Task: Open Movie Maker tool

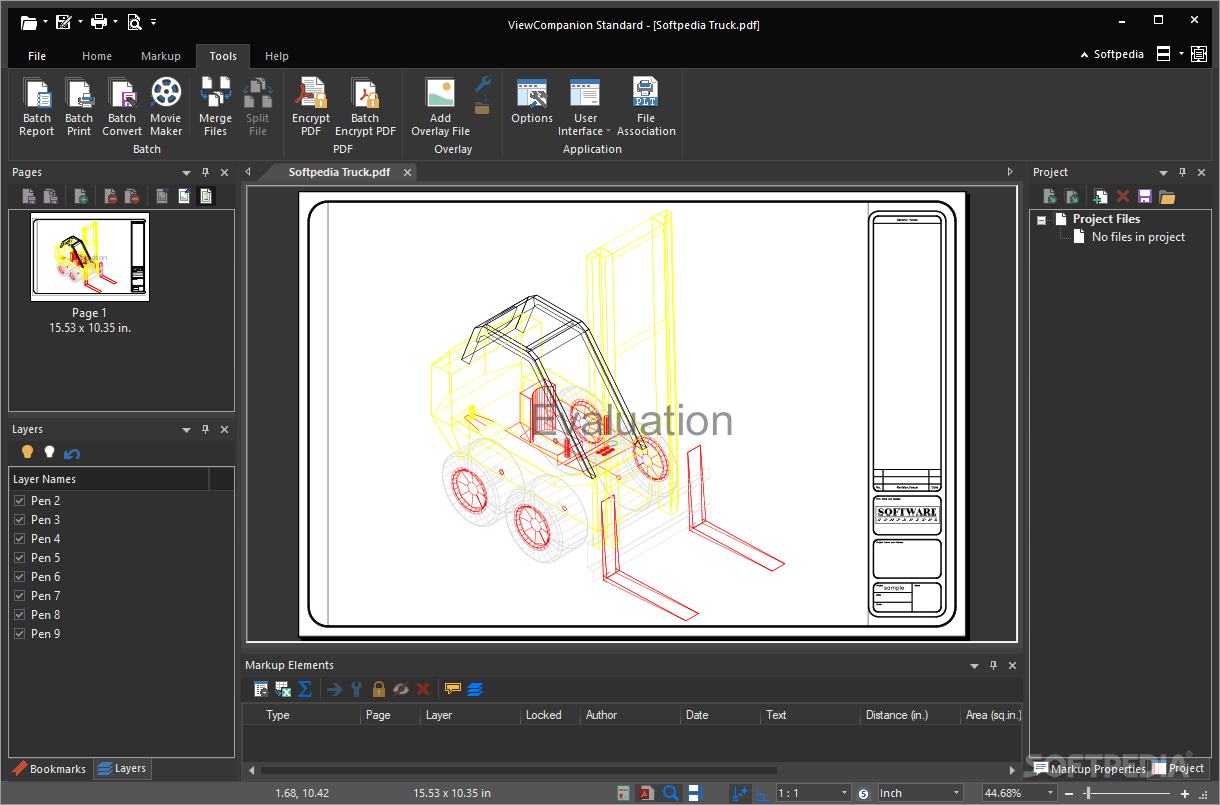Action: coord(166,108)
